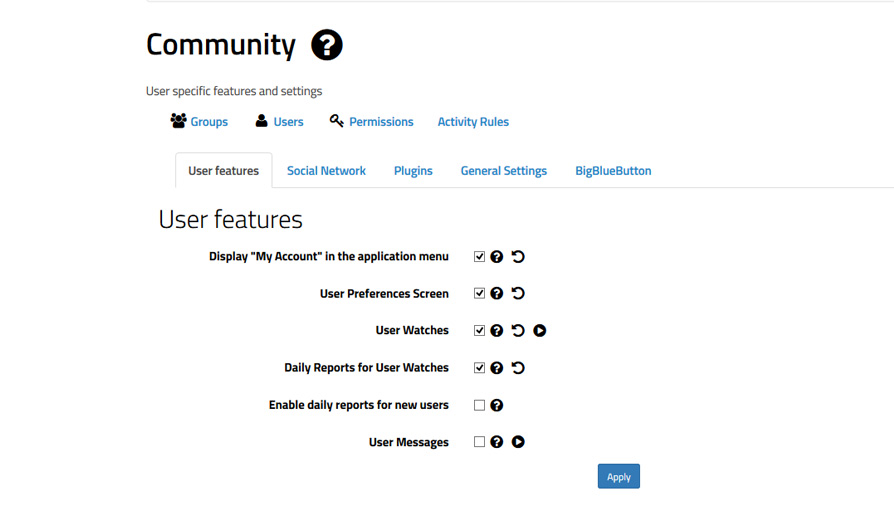Enable daily reports for new users checkbox
The height and width of the screenshot is (513, 894).
[479, 405]
